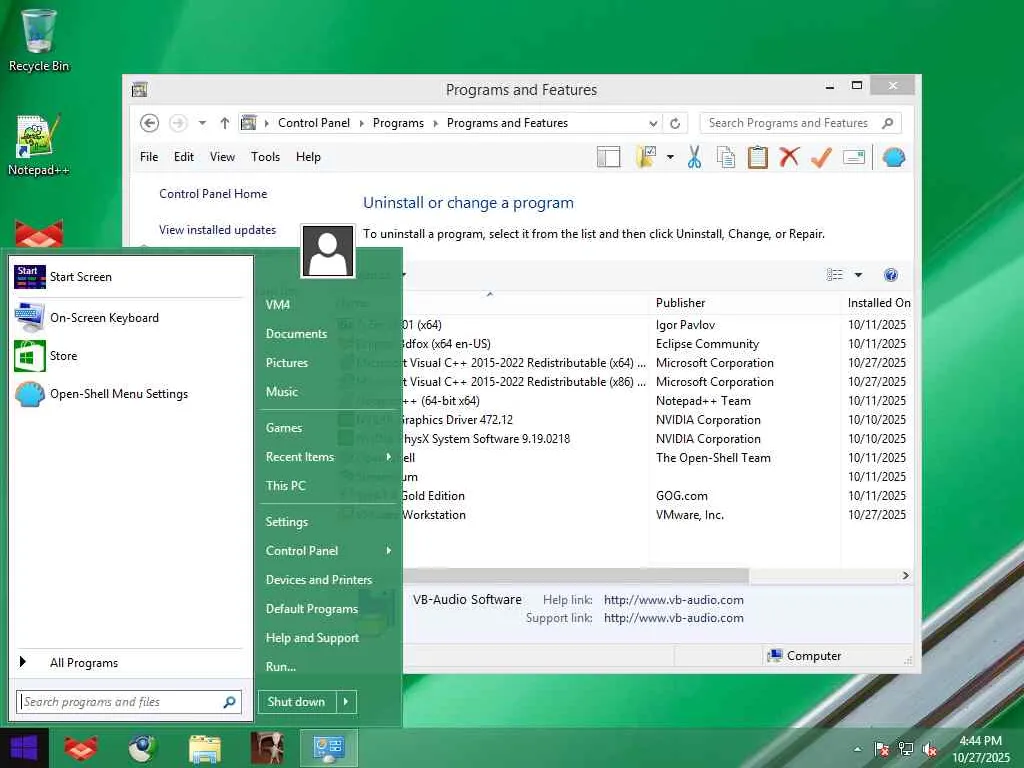Click the Up one level arrow

click(x=225, y=123)
